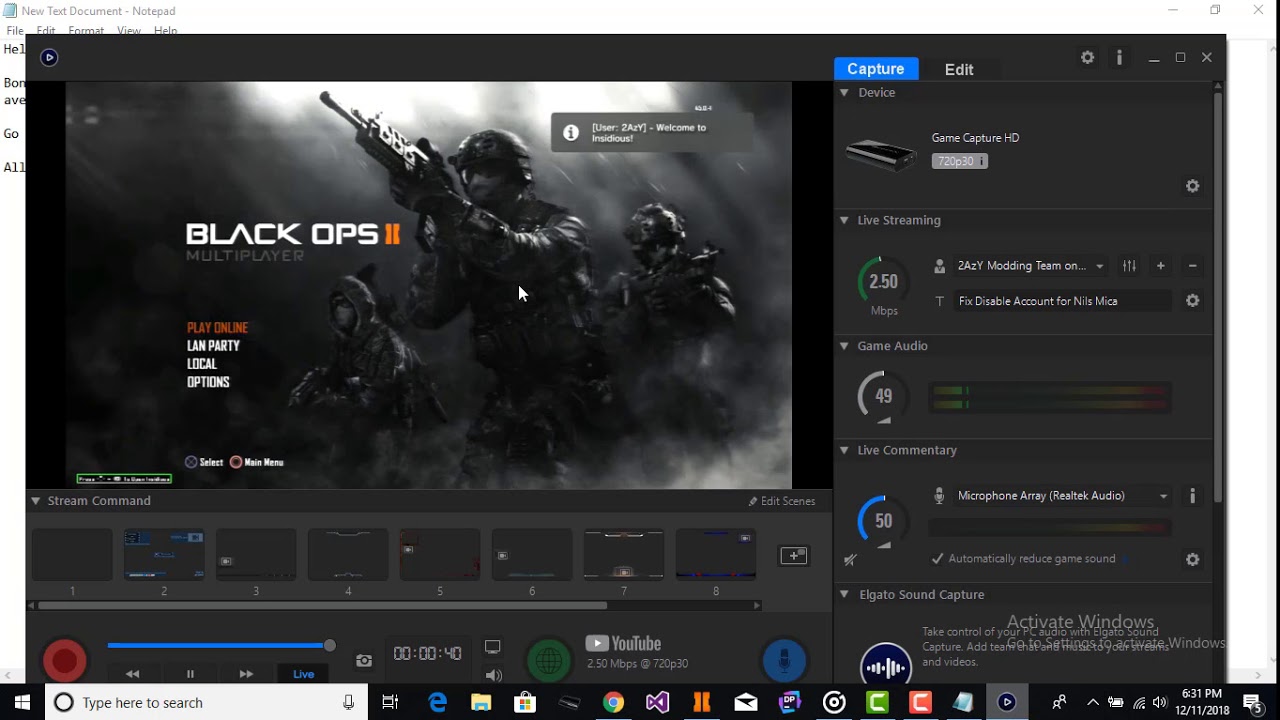Open streaming mixer sliders settings
The height and width of the screenshot is (720, 1280).
(x=1129, y=266)
